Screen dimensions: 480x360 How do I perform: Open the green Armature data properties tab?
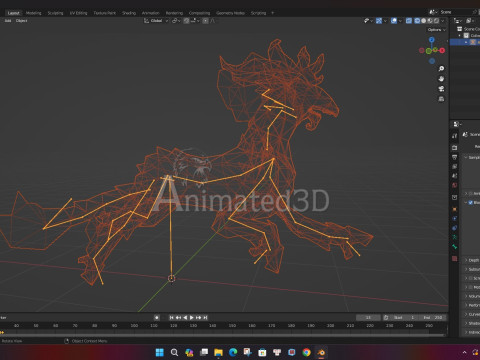[454, 237]
